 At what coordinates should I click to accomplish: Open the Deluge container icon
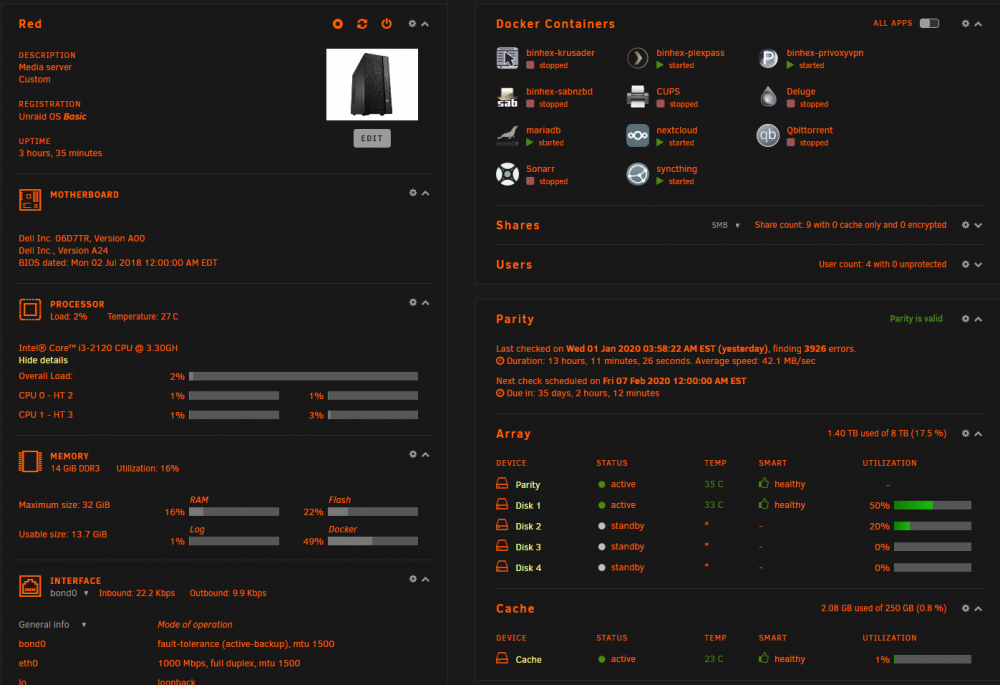tap(768, 97)
